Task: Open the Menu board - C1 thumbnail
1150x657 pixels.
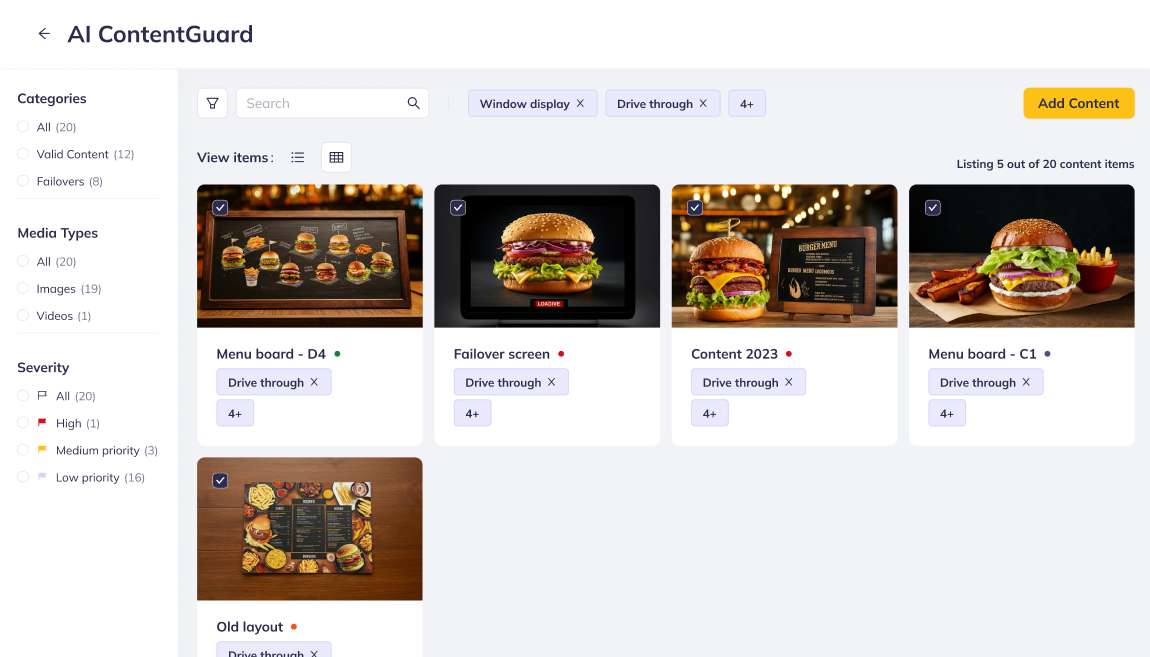Action: pyautogui.click(x=1022, y=256)
